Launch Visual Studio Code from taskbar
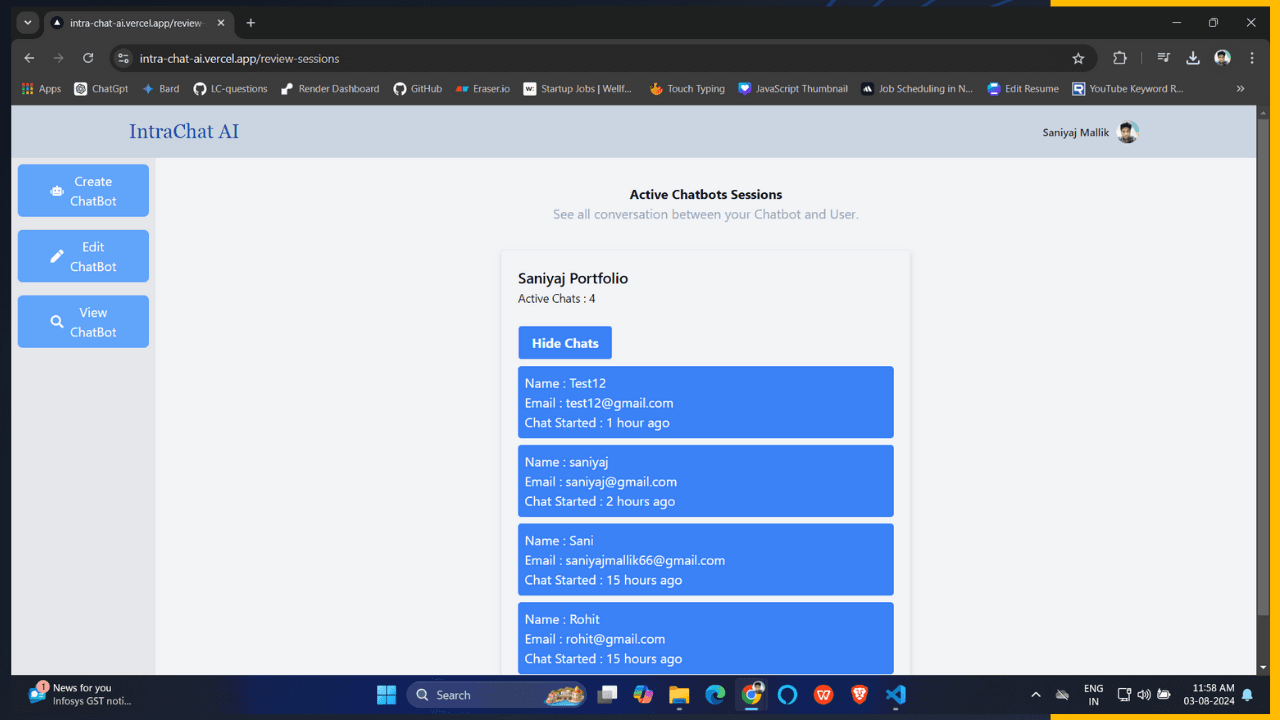The image size is (1280, 720). tap(896, 695)
